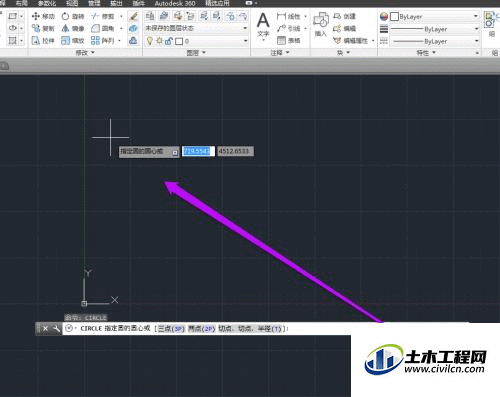Viewport: 500px width, 397px height.
Task: Choose the three-point (3P) command option
Action: (x=171, y=329)
